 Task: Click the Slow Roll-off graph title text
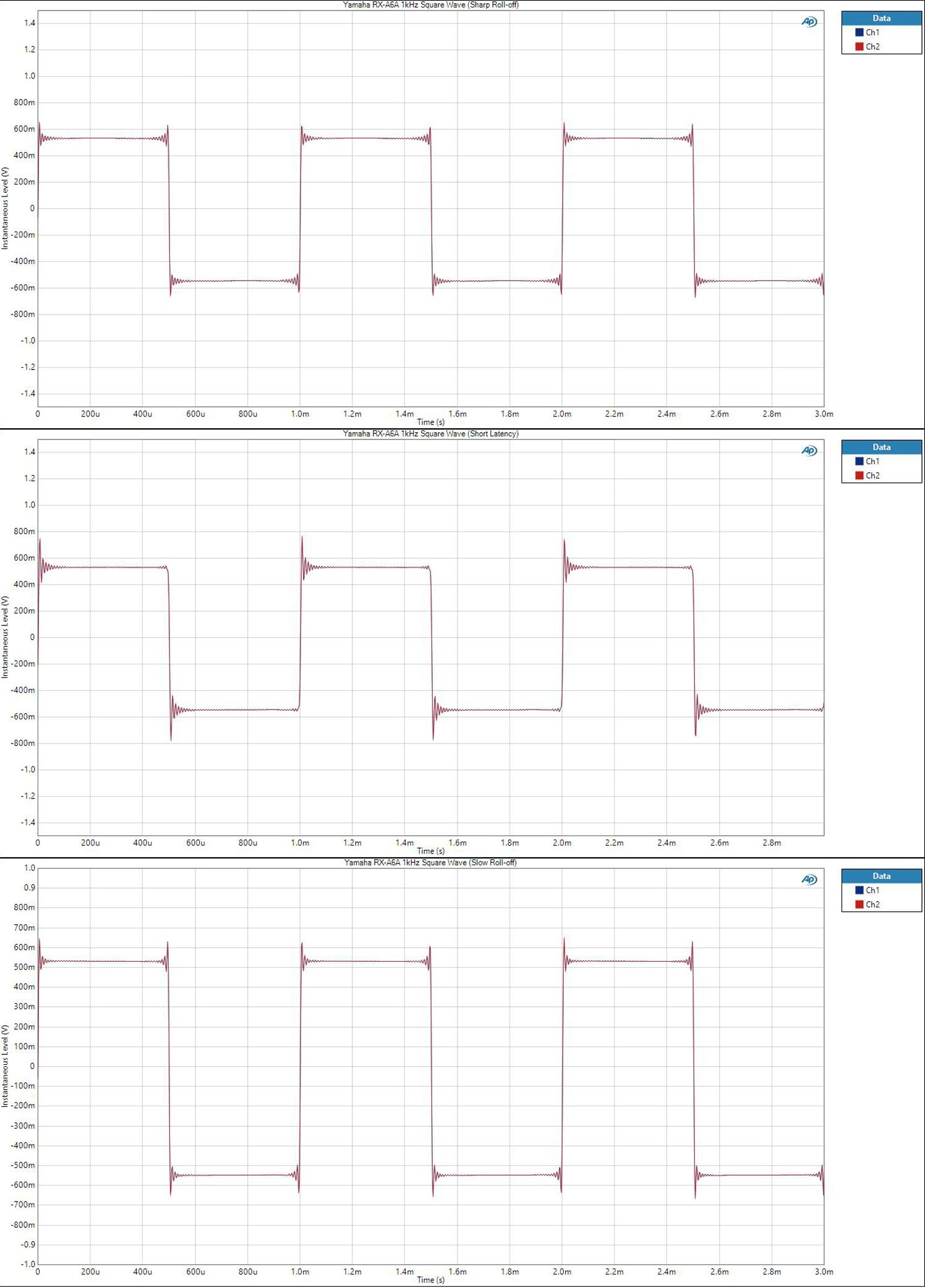[430, 863]
